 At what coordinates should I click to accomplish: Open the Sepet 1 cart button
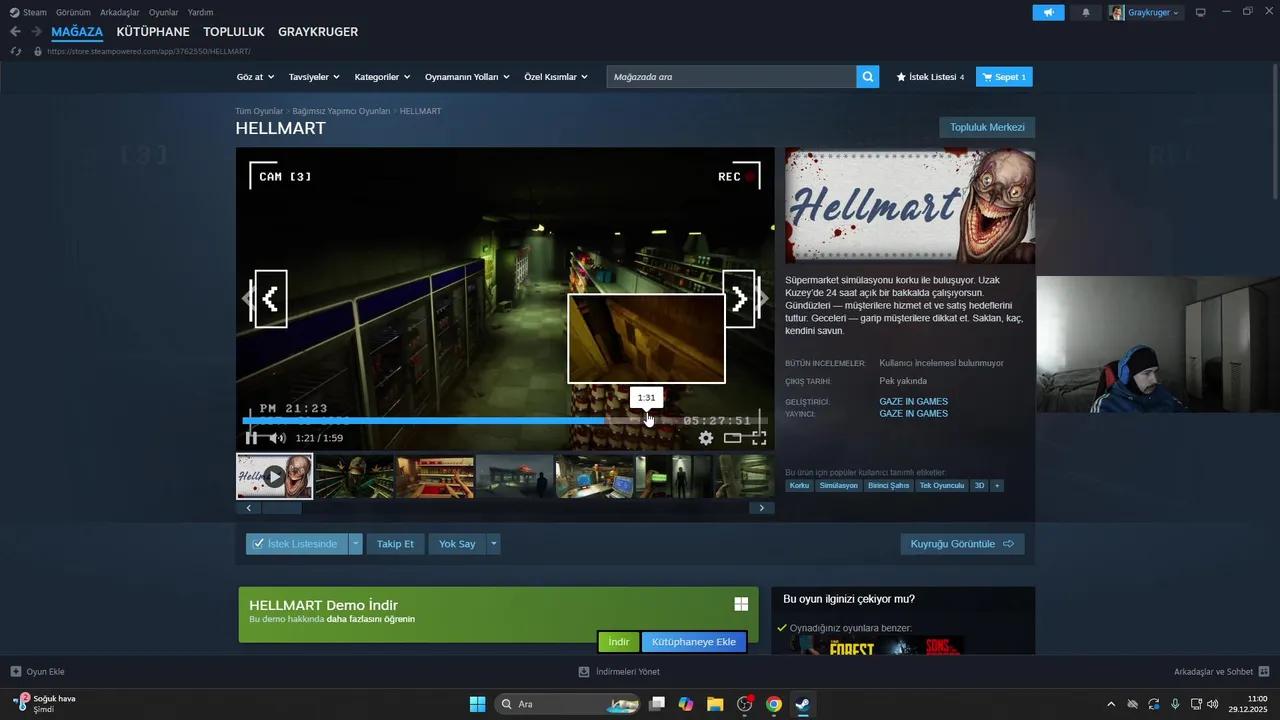(1004, 77)
